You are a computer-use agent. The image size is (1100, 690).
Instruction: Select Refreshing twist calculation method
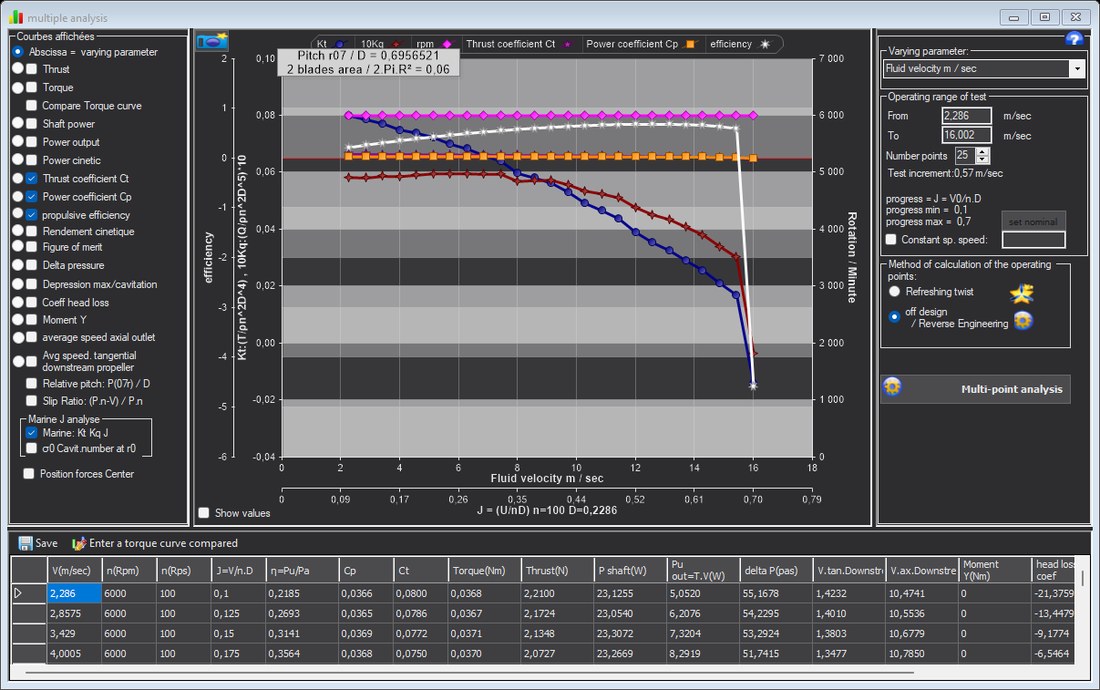[894, 291]
